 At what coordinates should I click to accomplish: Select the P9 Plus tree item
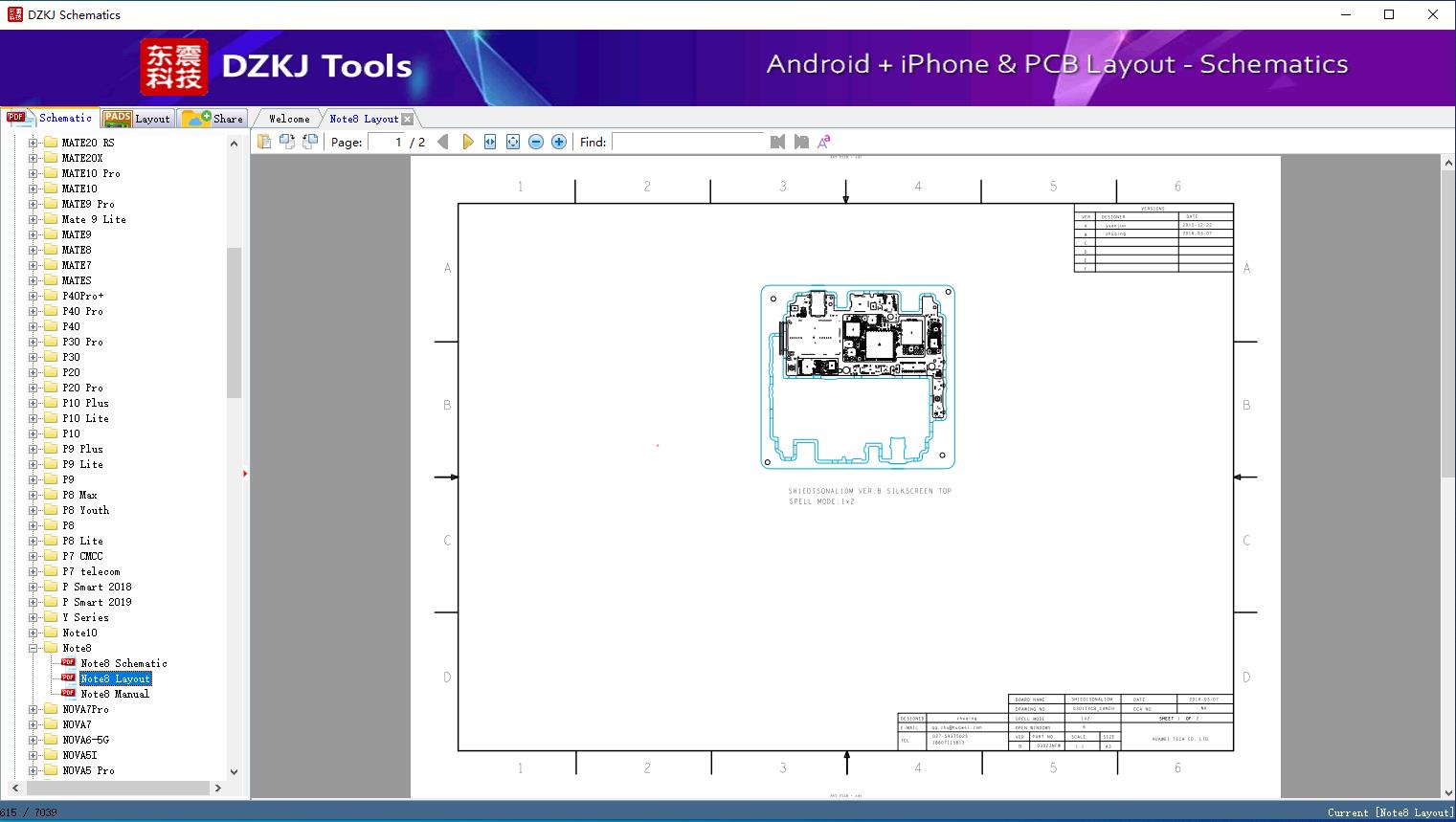coord(82,449)
